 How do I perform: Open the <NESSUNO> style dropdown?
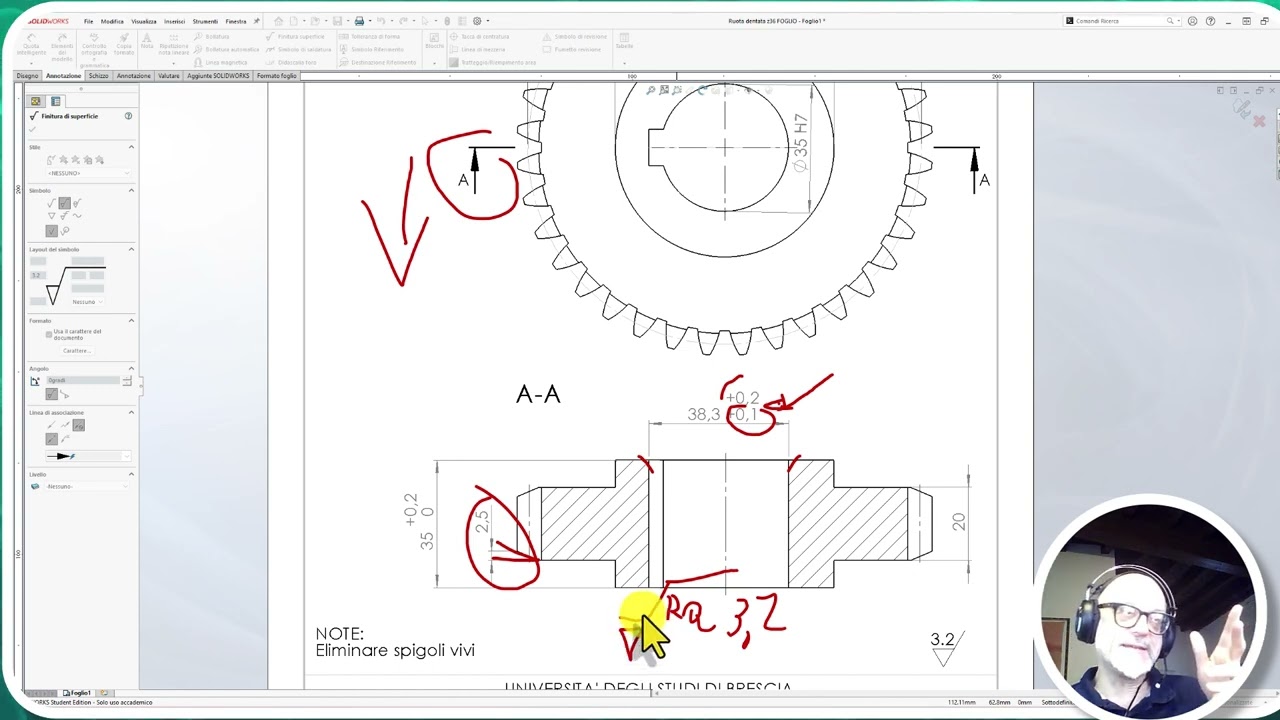88,173
